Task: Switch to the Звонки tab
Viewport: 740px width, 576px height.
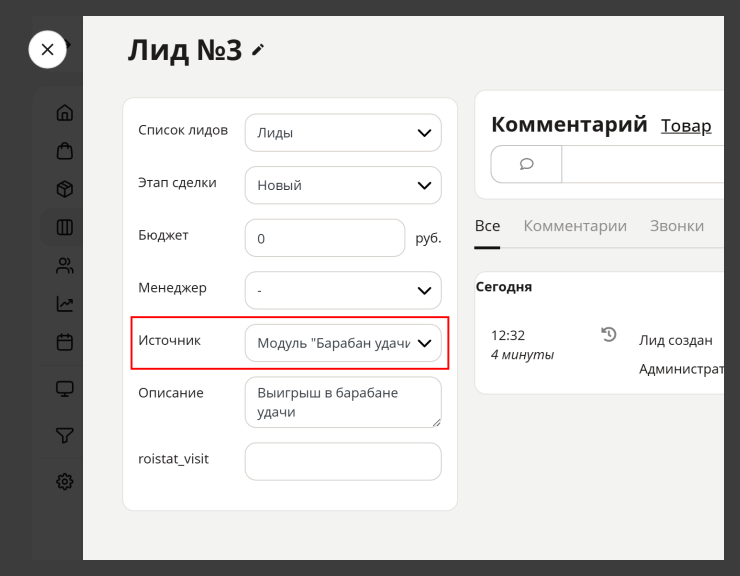Action: (677, 226)
